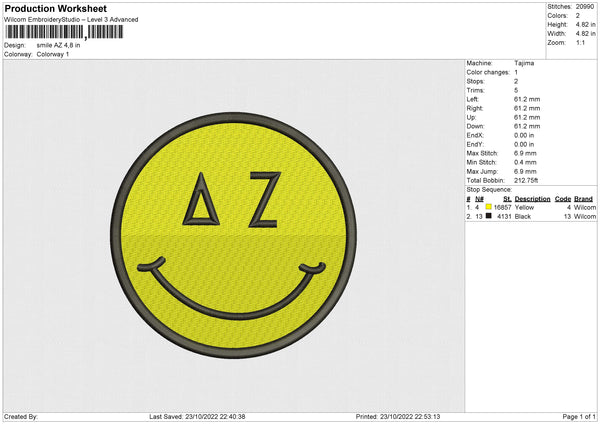This screenshot has height=424, width=600.
Task: Click the 'Stop Sequence:' heading
Action: pyautogui.click(x=489, y=190)
